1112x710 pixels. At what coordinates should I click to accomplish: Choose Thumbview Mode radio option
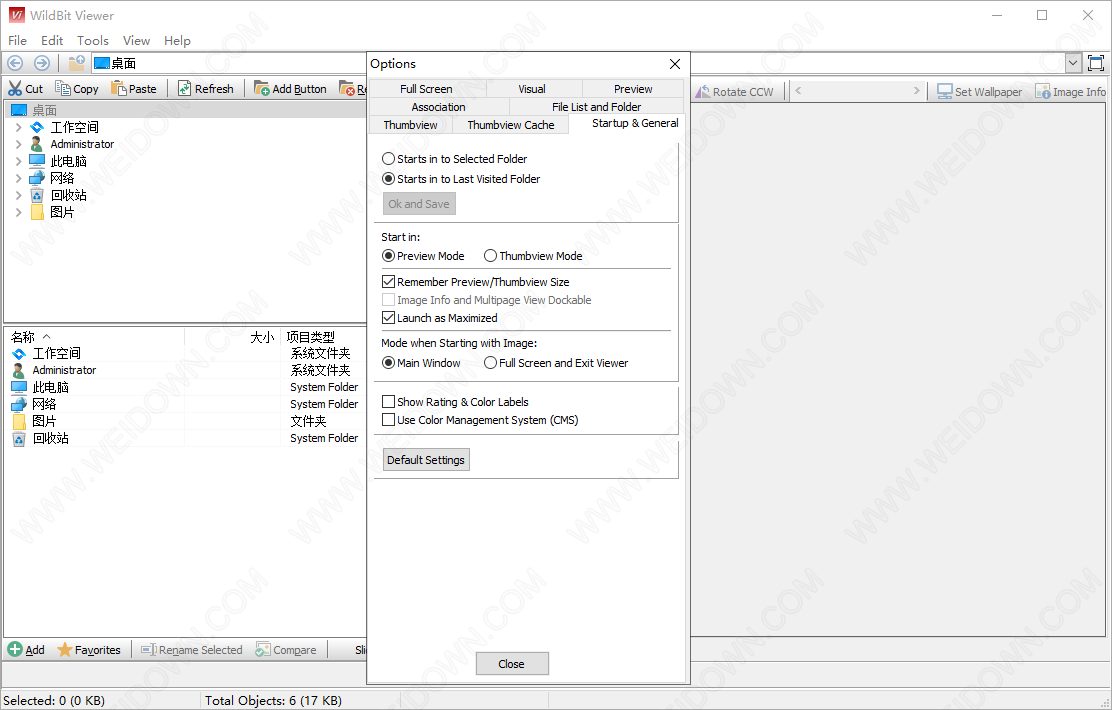[x=490, y=256]
